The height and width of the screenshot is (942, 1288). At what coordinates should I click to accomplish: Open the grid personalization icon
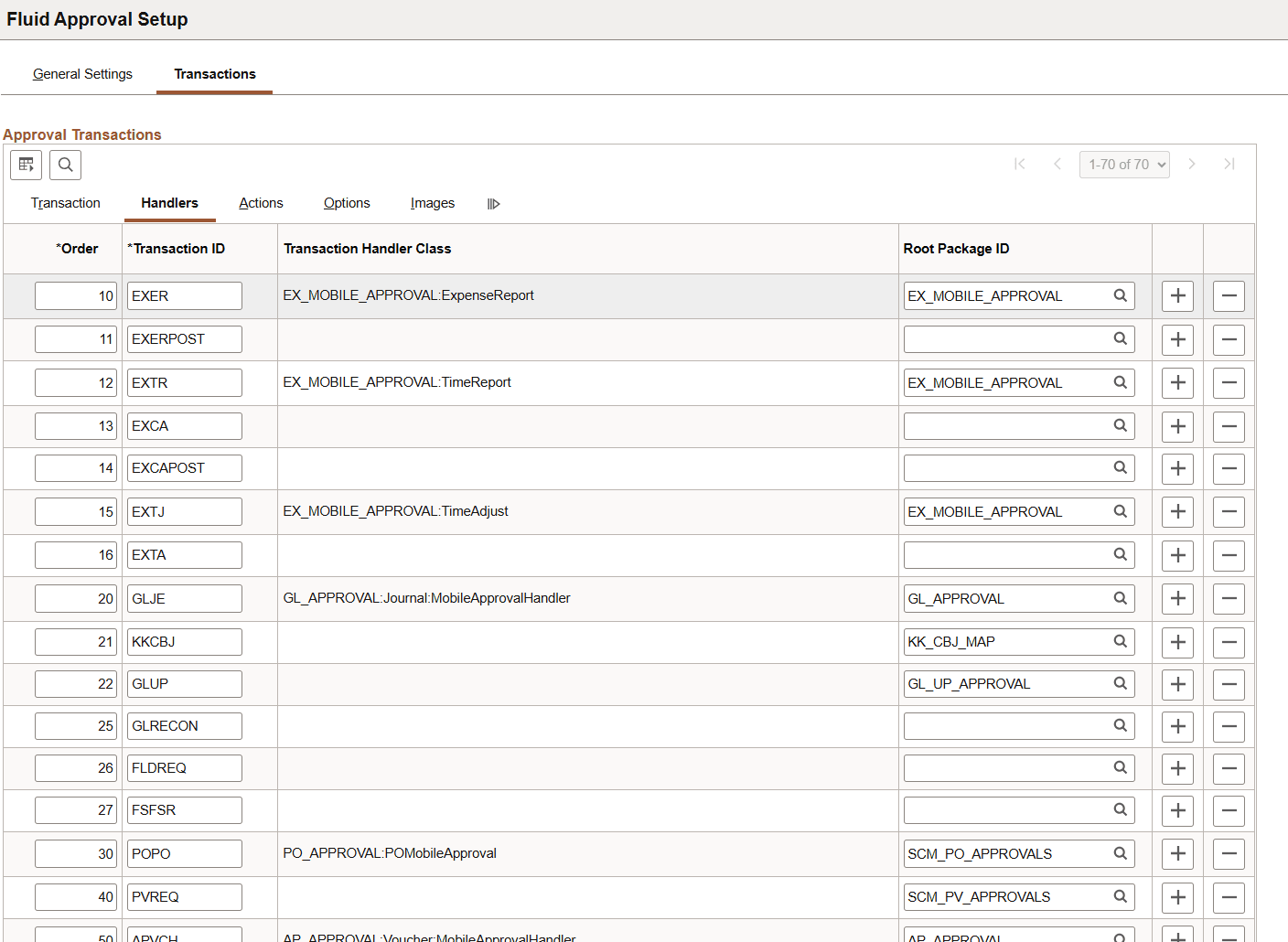(x=26, y=165)
